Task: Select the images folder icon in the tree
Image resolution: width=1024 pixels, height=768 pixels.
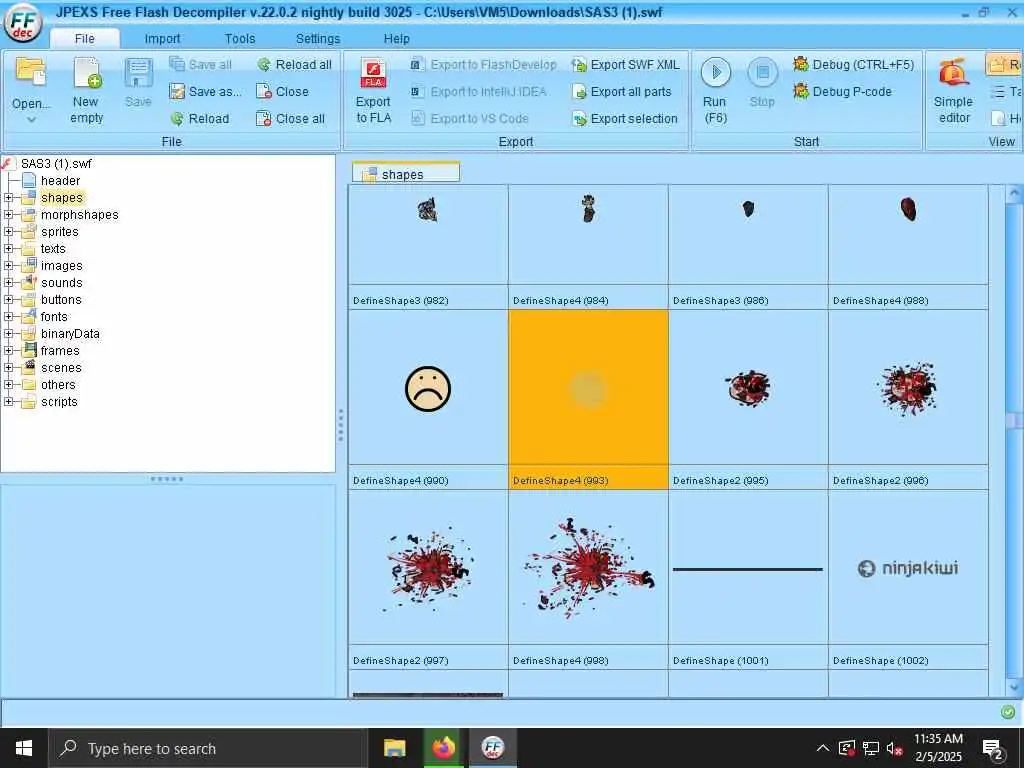Action: (29, 265)
